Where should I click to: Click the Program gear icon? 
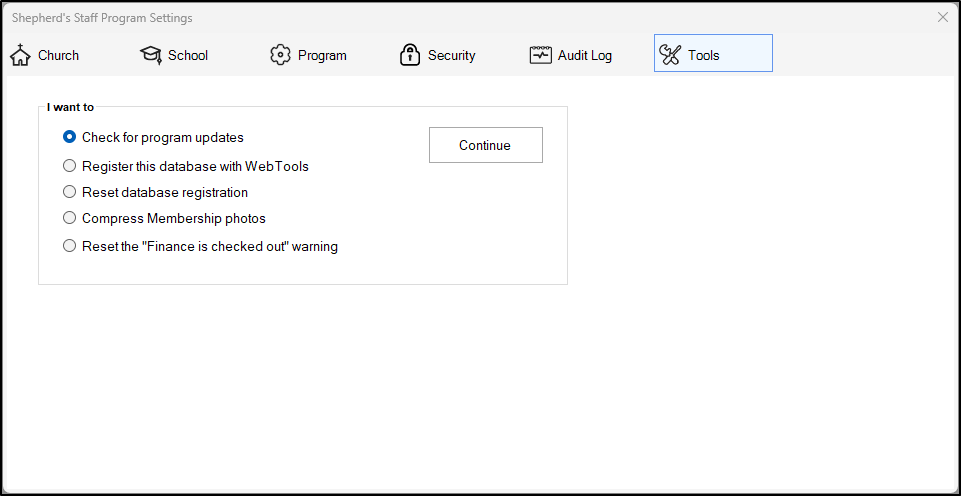280,55
